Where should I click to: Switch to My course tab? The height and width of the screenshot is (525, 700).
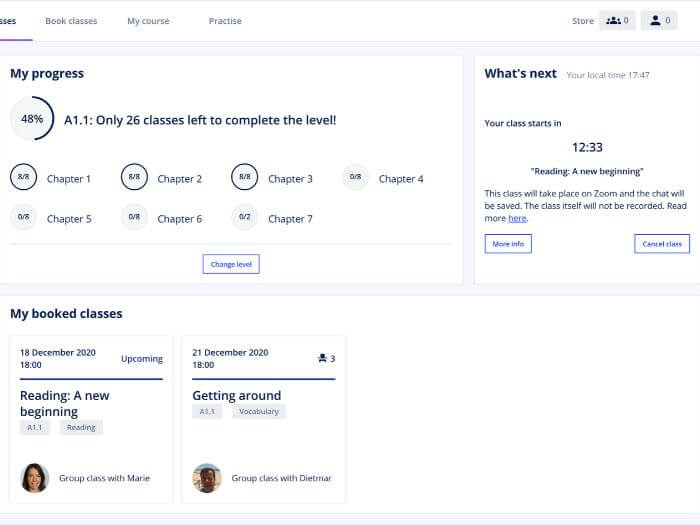[148, 21]
